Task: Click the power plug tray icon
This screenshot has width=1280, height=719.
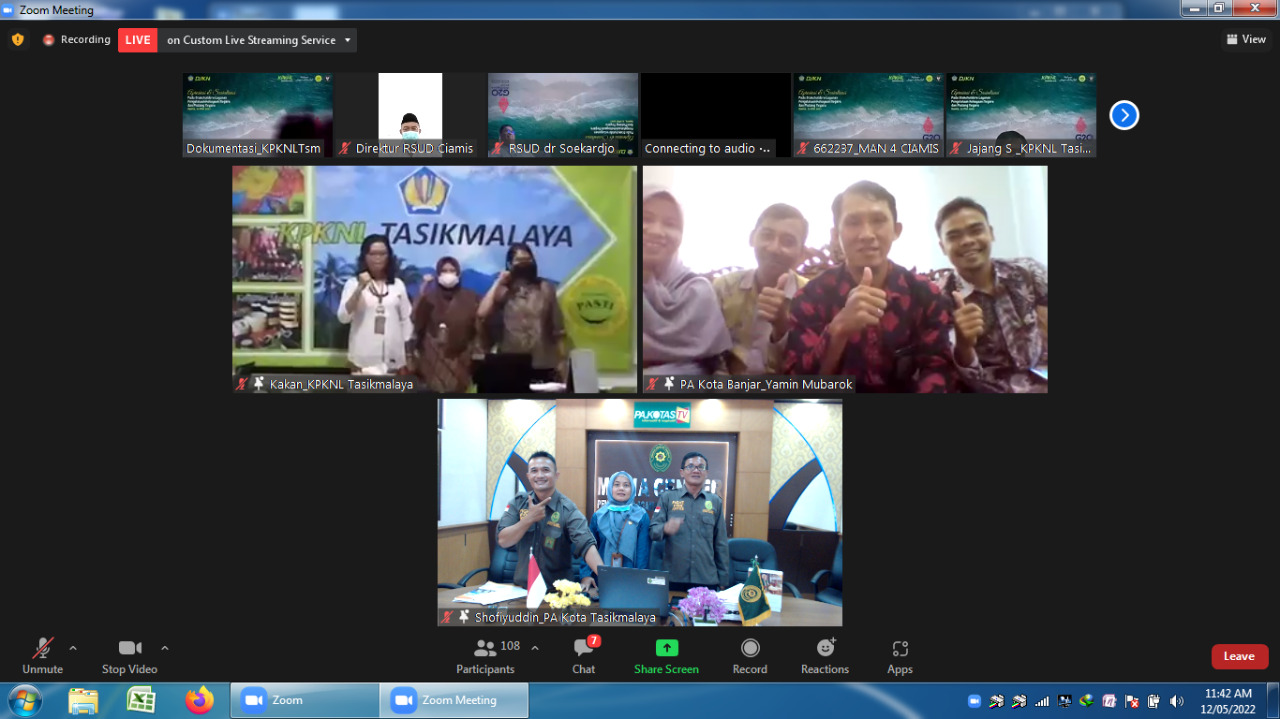Action: click(1154, 701)
